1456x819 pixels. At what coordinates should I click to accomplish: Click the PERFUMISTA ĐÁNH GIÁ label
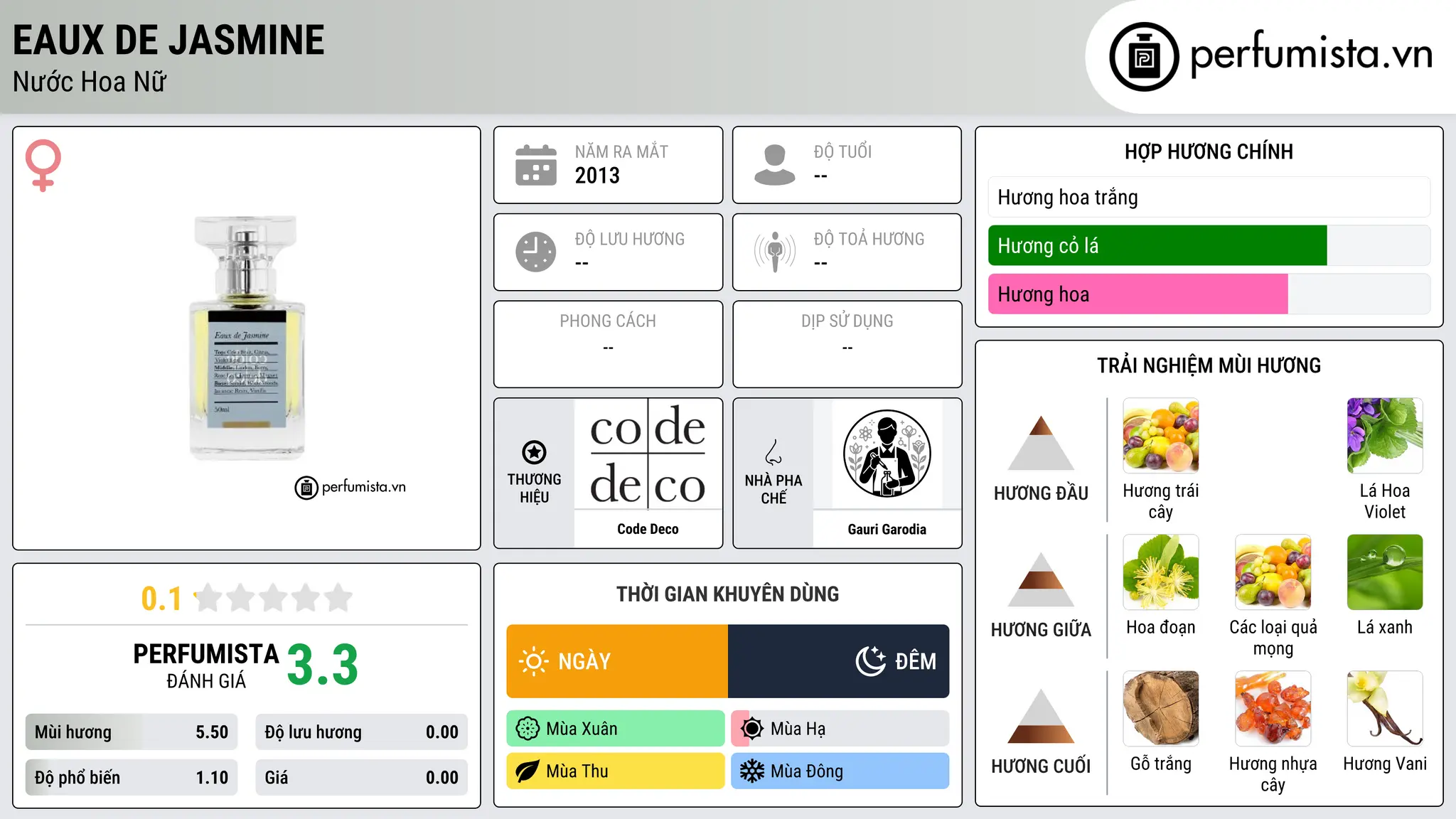[x=206, y=665]
